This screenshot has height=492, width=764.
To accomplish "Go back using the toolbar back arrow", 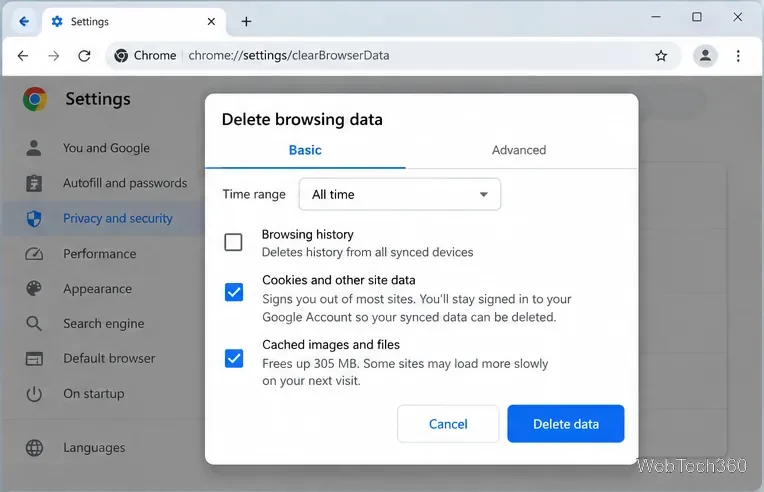I will click(x=23, y=56).
